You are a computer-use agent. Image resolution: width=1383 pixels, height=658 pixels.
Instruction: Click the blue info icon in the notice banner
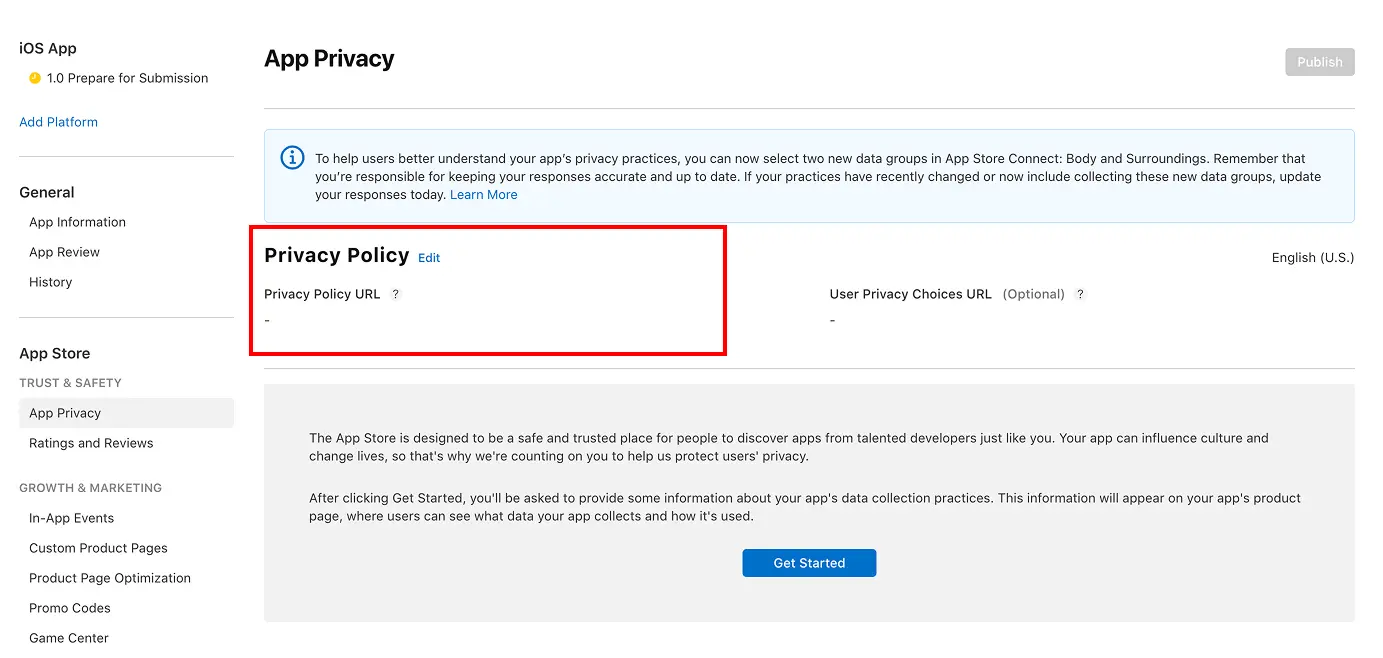292,158
